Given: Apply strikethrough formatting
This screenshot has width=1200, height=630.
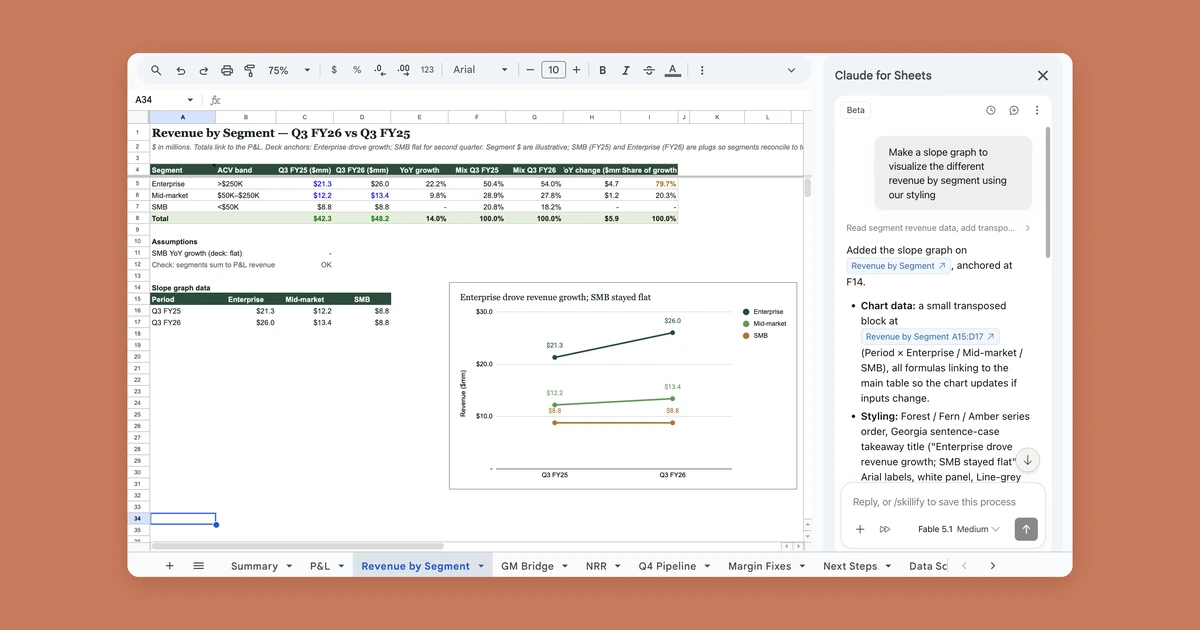Looking at the screenshot, I should tap(649, 70).
